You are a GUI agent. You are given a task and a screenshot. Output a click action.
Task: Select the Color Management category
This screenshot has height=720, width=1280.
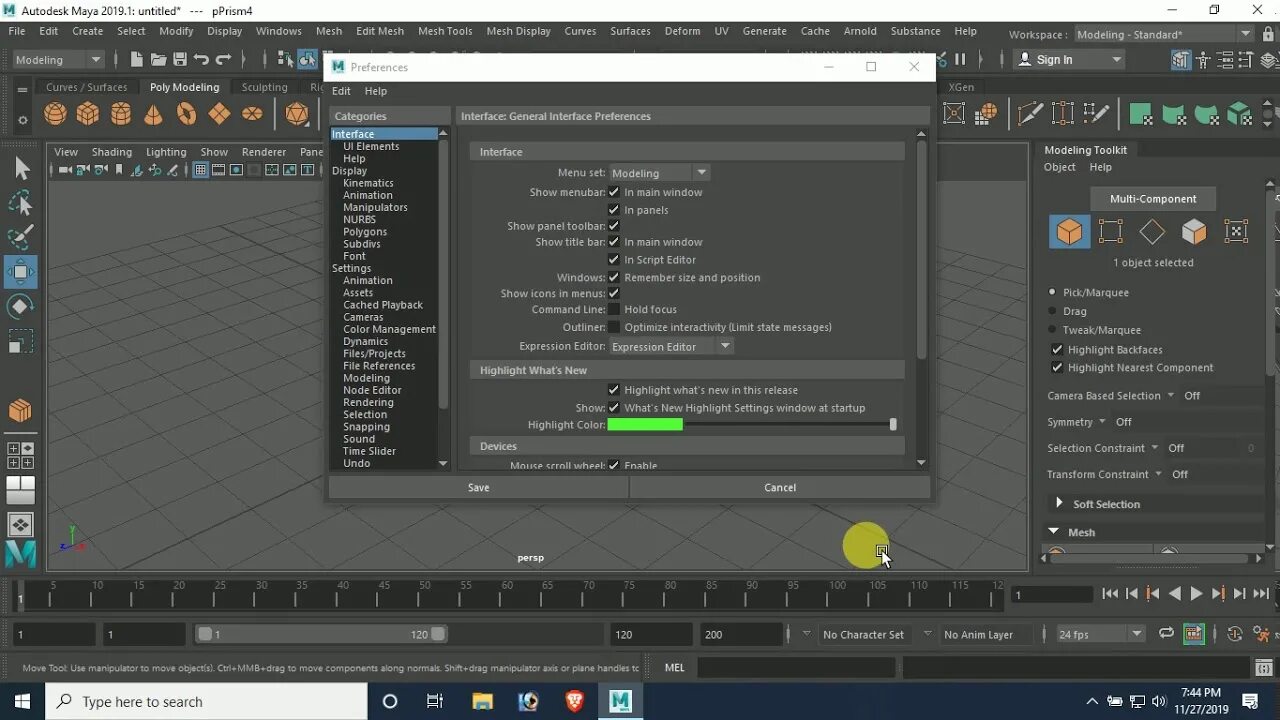point(389,329)
